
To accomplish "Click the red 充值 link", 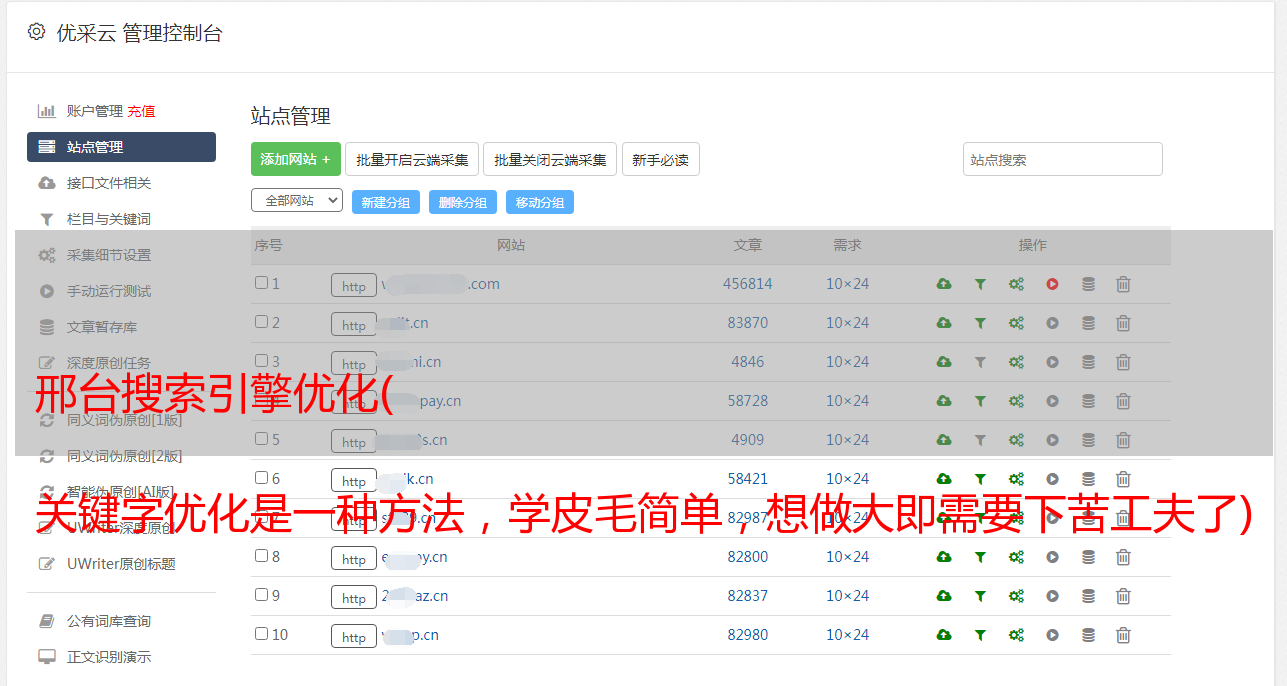I will (141, 111).
